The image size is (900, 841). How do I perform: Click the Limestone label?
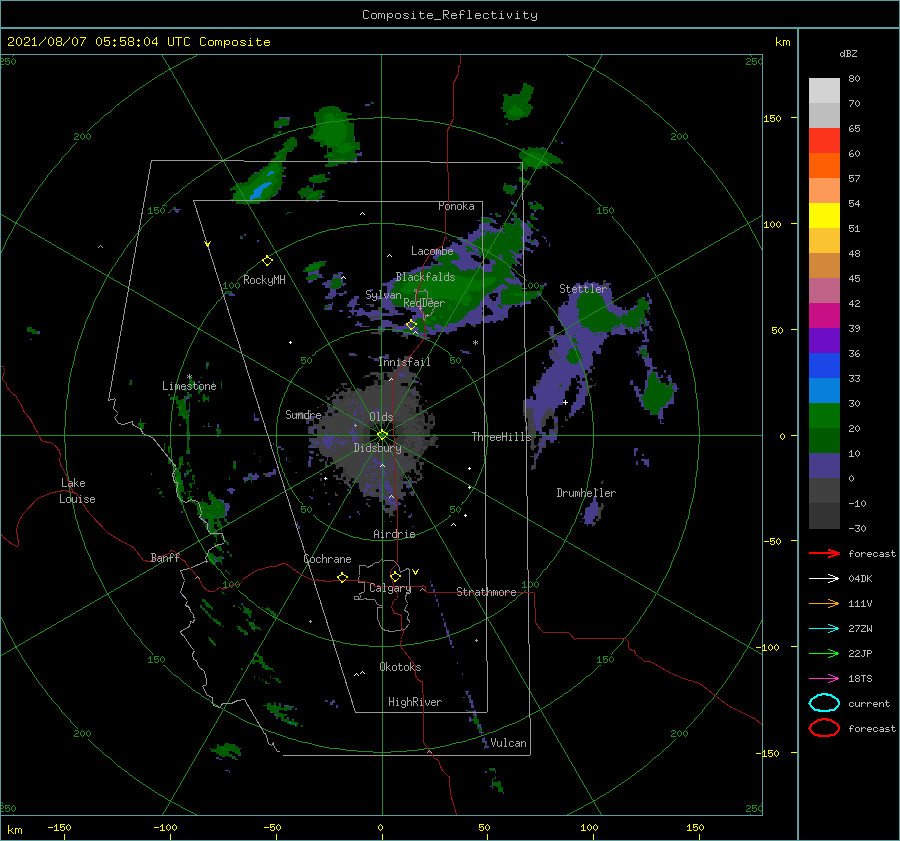(189, 386)
